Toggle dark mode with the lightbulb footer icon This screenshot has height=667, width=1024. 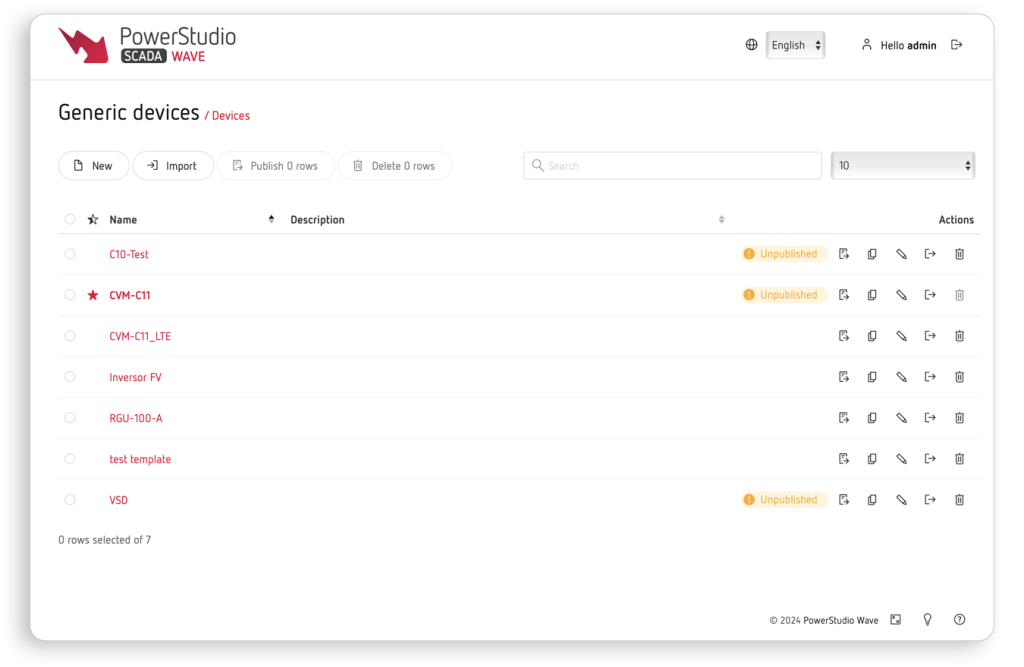tap(927, 619)
